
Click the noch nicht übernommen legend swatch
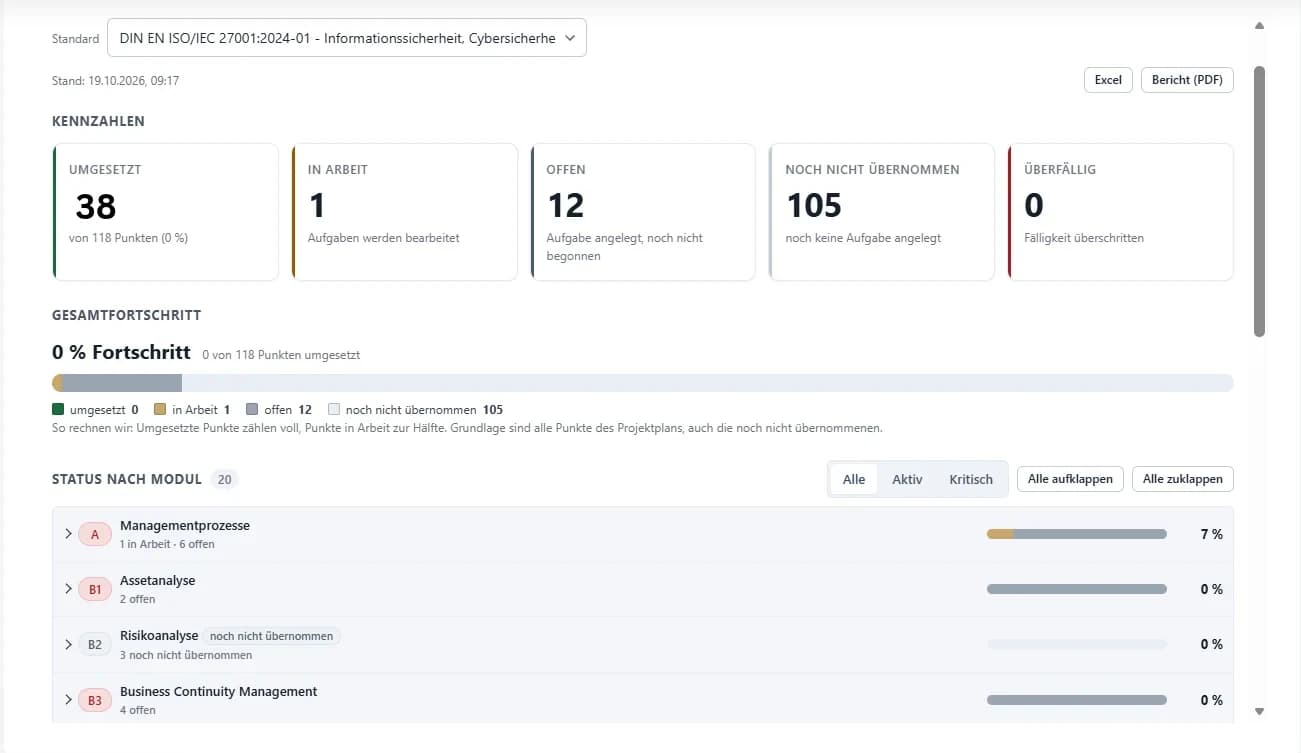click(x=334, y=410)
